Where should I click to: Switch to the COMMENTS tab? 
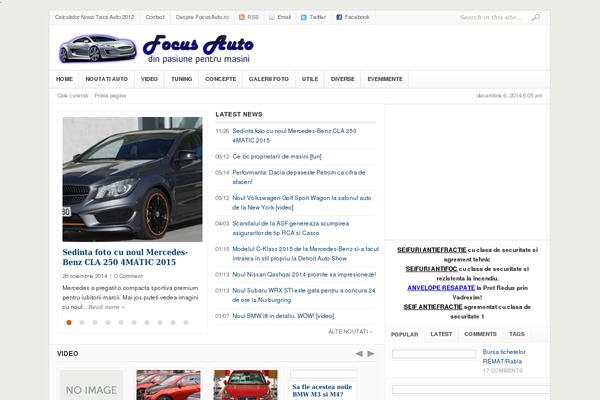[480, 334]
